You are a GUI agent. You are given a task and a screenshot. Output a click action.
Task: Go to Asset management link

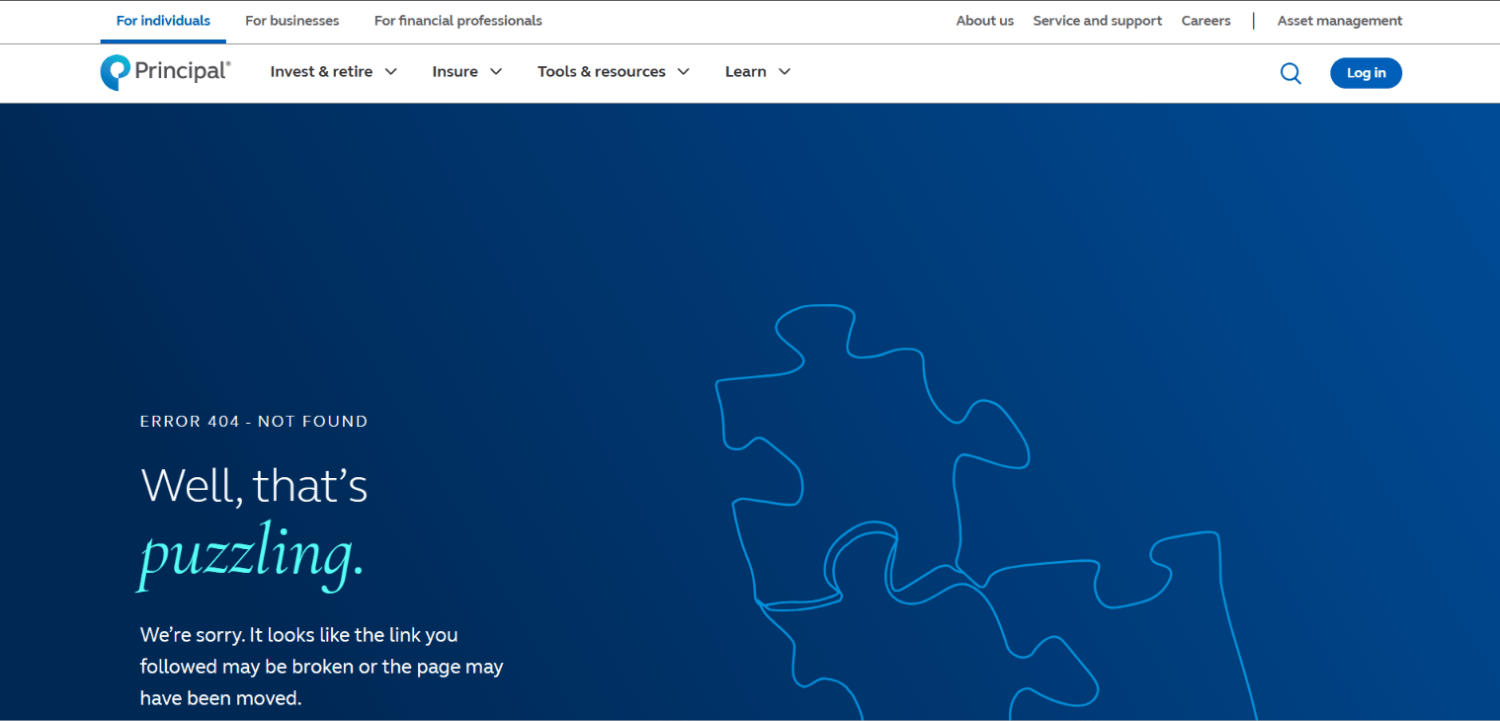pyautogui.click(x=1340, y=21)
